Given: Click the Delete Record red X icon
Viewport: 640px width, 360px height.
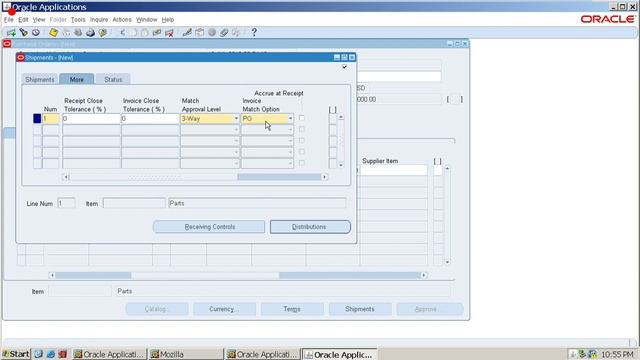Looking at the screenshot, I should [x=169, y=33].
